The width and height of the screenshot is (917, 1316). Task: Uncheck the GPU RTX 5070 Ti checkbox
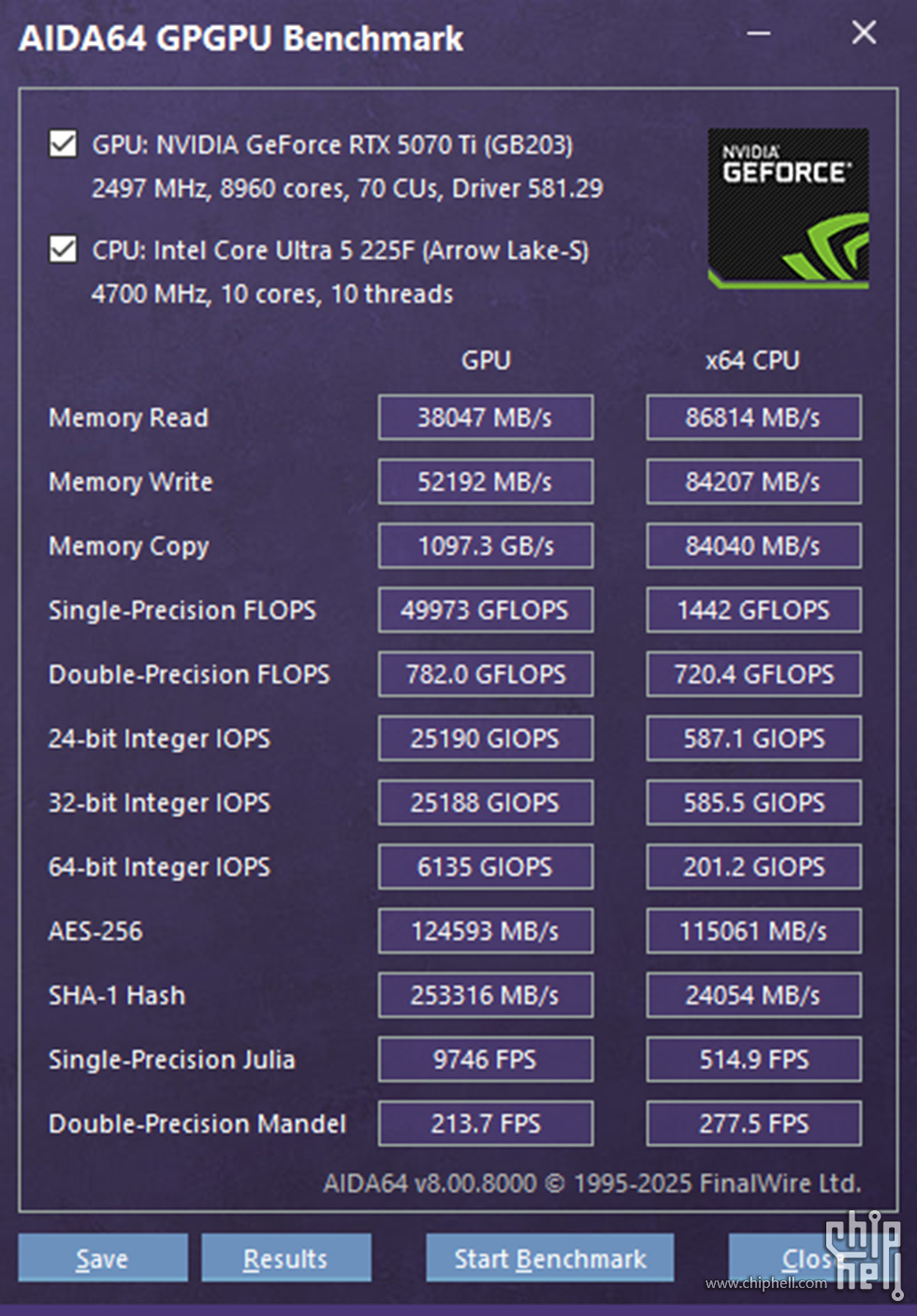coord(63,144)
